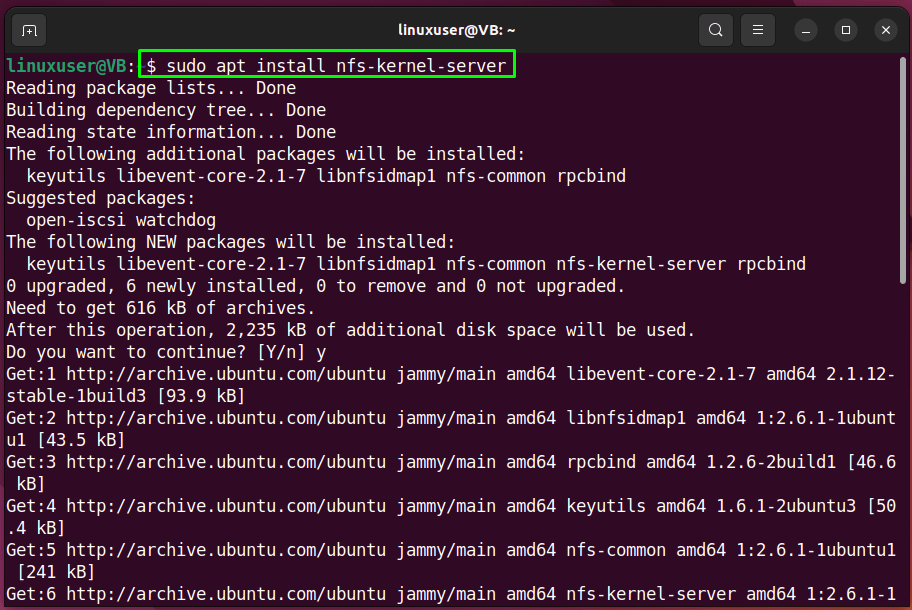Click the 'u1 [43.5 kB]' line
This screenshot has width=912, height=610.
point(66,440)
